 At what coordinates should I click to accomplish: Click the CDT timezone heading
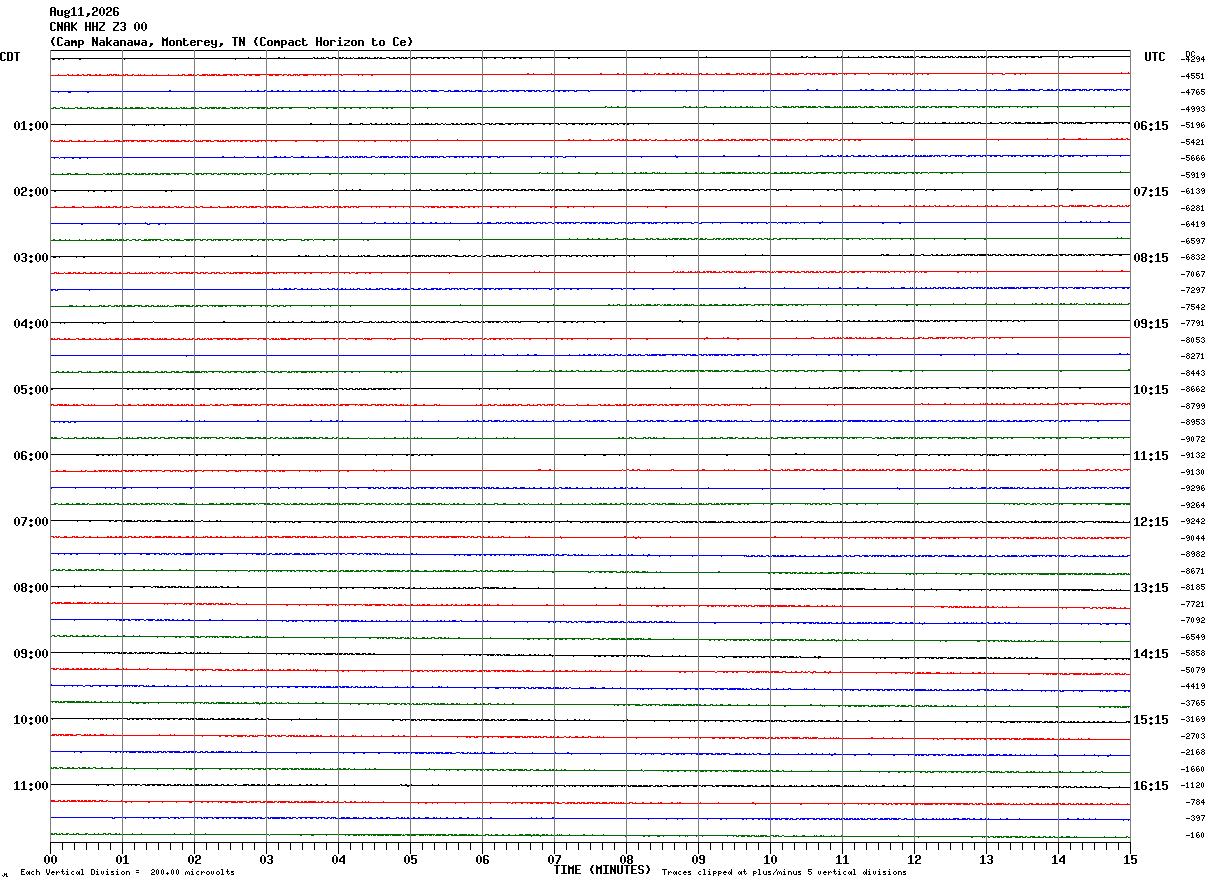(10, 57)
